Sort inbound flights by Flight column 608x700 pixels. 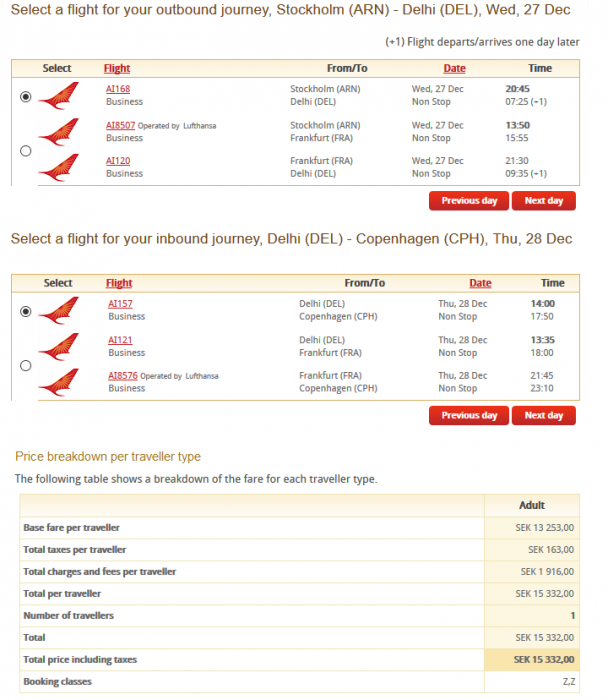pos(119,283)
